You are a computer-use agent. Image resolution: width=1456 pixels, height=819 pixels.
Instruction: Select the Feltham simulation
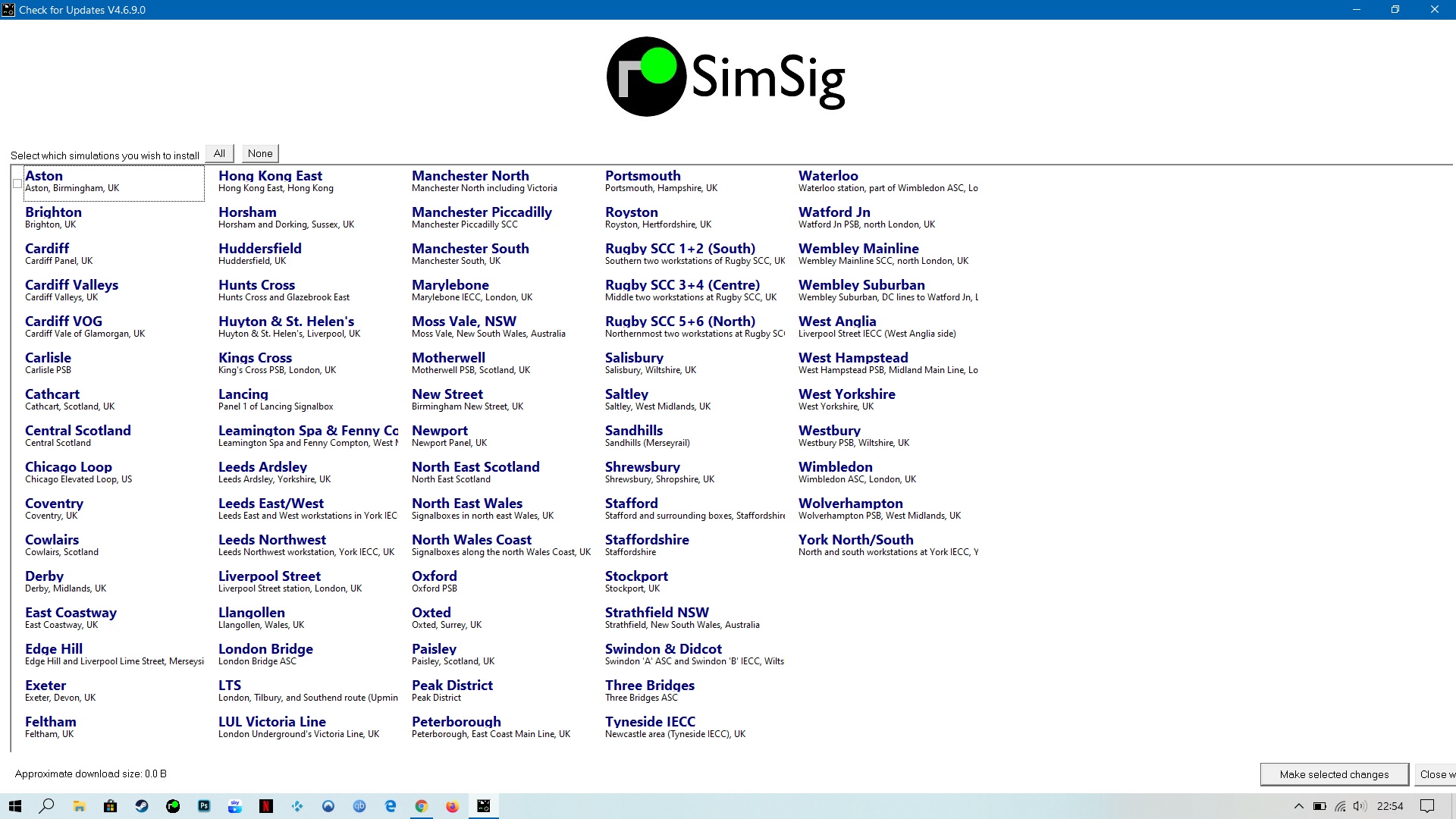pyautogui.click(x=51, y=726)
